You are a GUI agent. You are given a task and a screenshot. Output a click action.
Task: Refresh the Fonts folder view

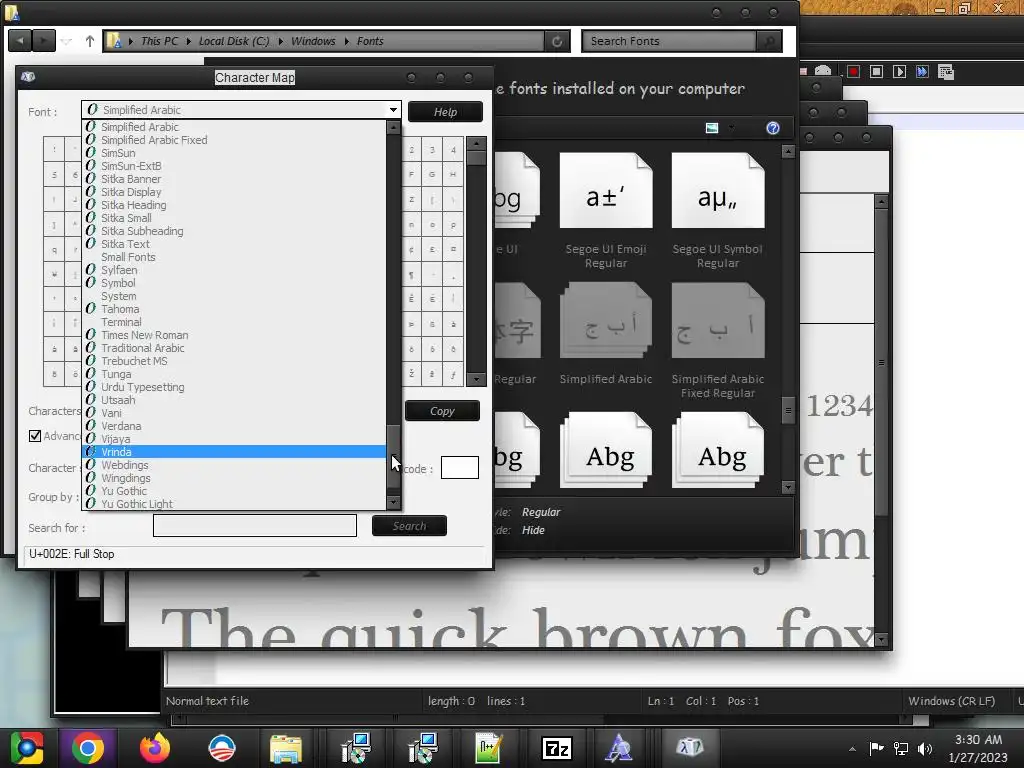click(557, 41)
